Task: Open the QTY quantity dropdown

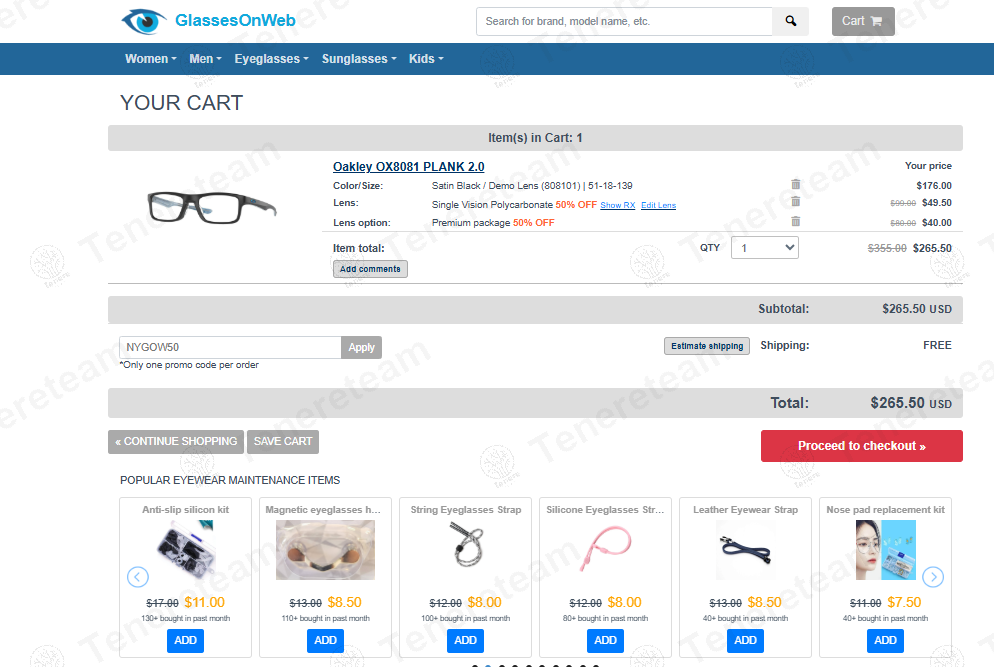Action: pyautogui.click(x=764, y=247)
